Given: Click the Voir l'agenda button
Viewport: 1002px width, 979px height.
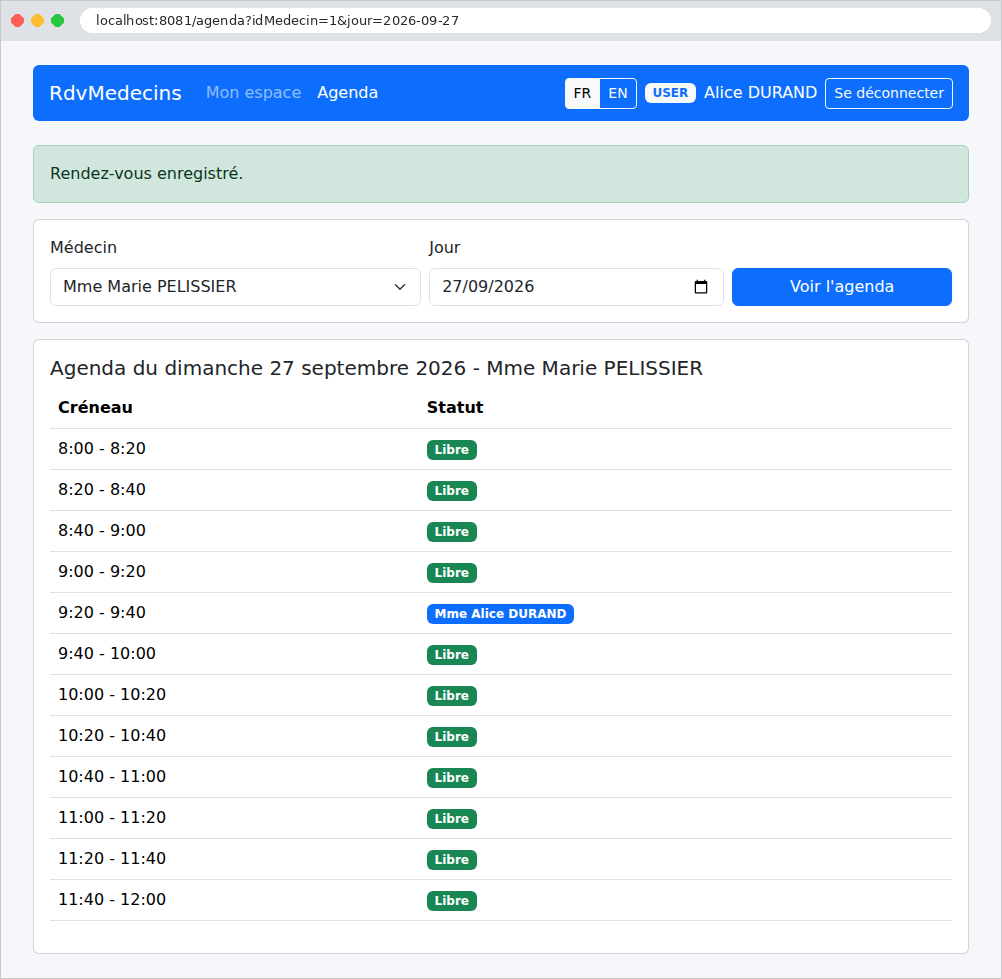Looking at the screenshot, I should [x=842, y=287].
